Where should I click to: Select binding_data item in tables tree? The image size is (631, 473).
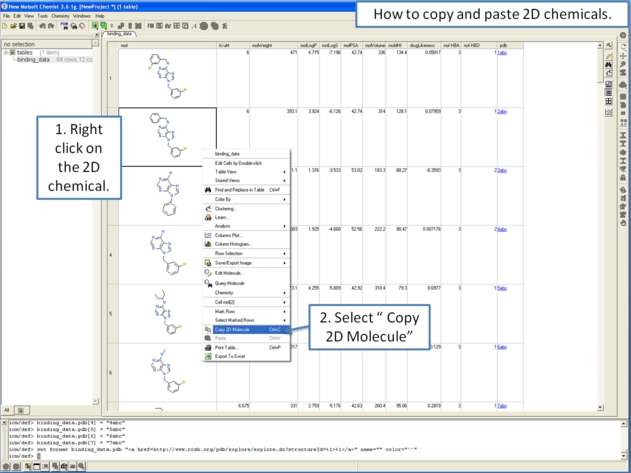click(x=33, y=60)
